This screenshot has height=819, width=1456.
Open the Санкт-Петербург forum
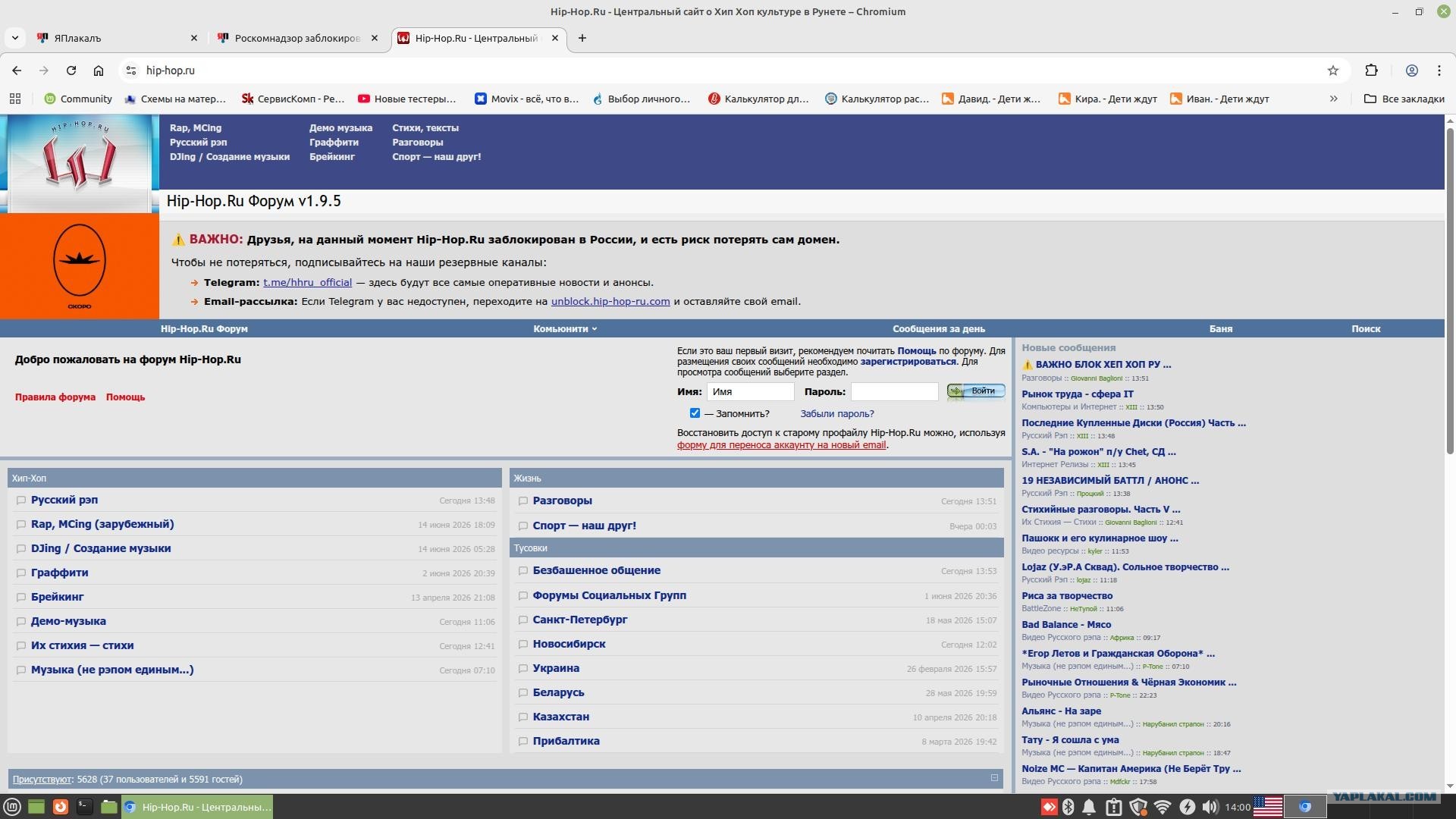(580, 620)
